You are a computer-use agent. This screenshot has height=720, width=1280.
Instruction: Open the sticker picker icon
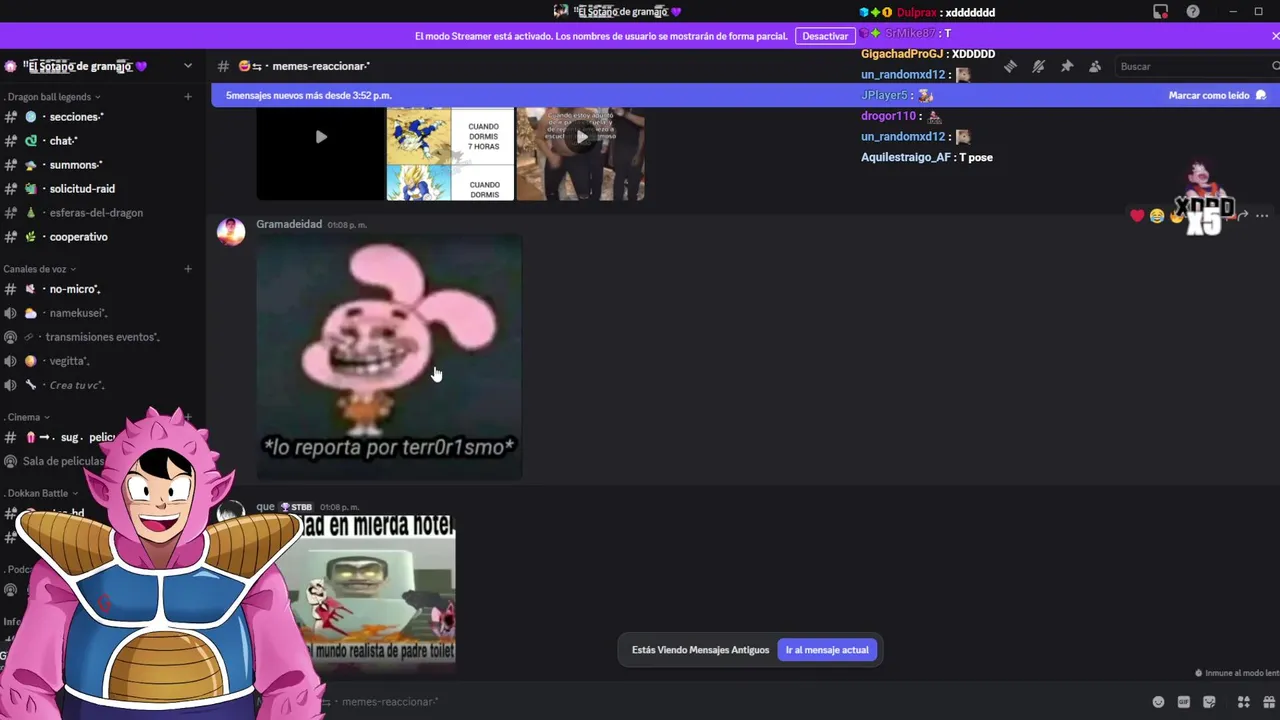pos(1210,702)
